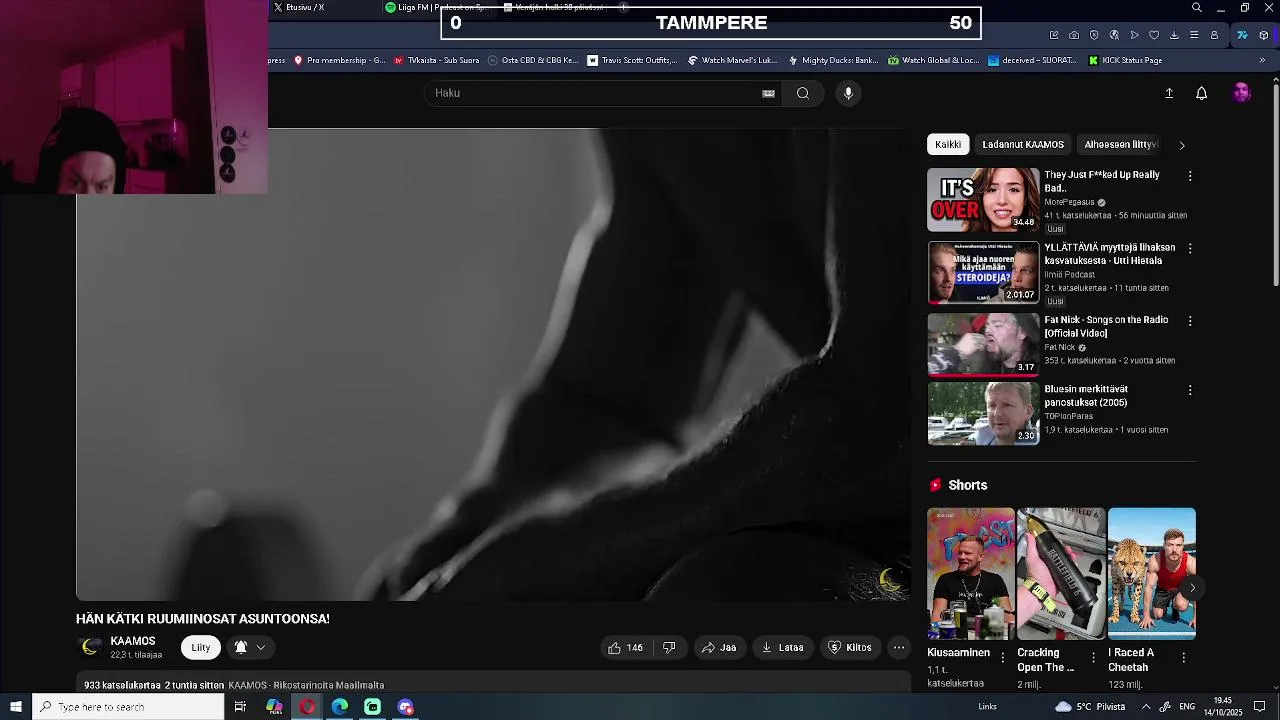Open the Pro membership bookmark
Screen dimensions: 1280x720
[x=339, y=60]
